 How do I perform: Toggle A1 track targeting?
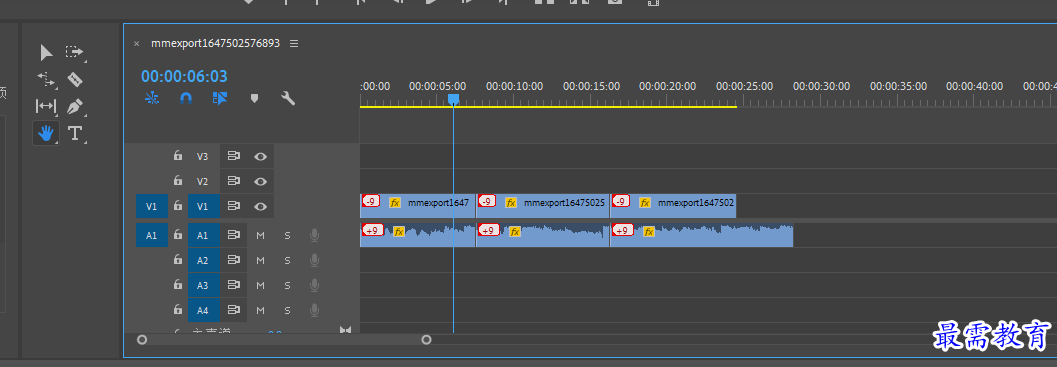click(x=204, y=235)
